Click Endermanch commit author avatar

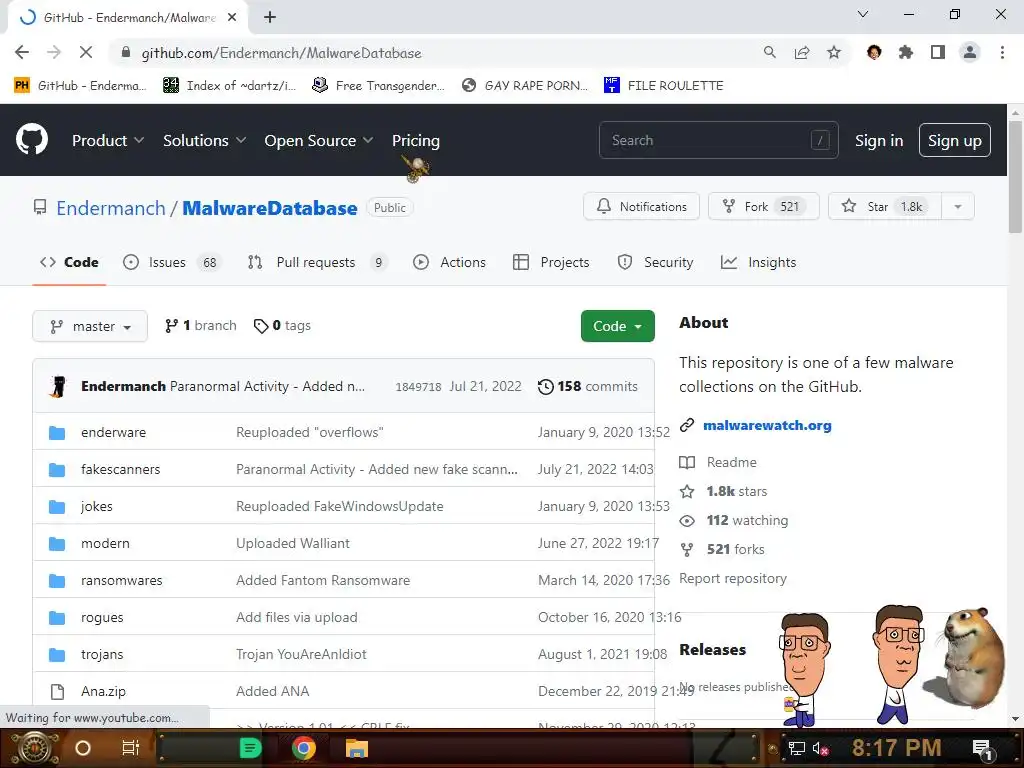[58, 387]
